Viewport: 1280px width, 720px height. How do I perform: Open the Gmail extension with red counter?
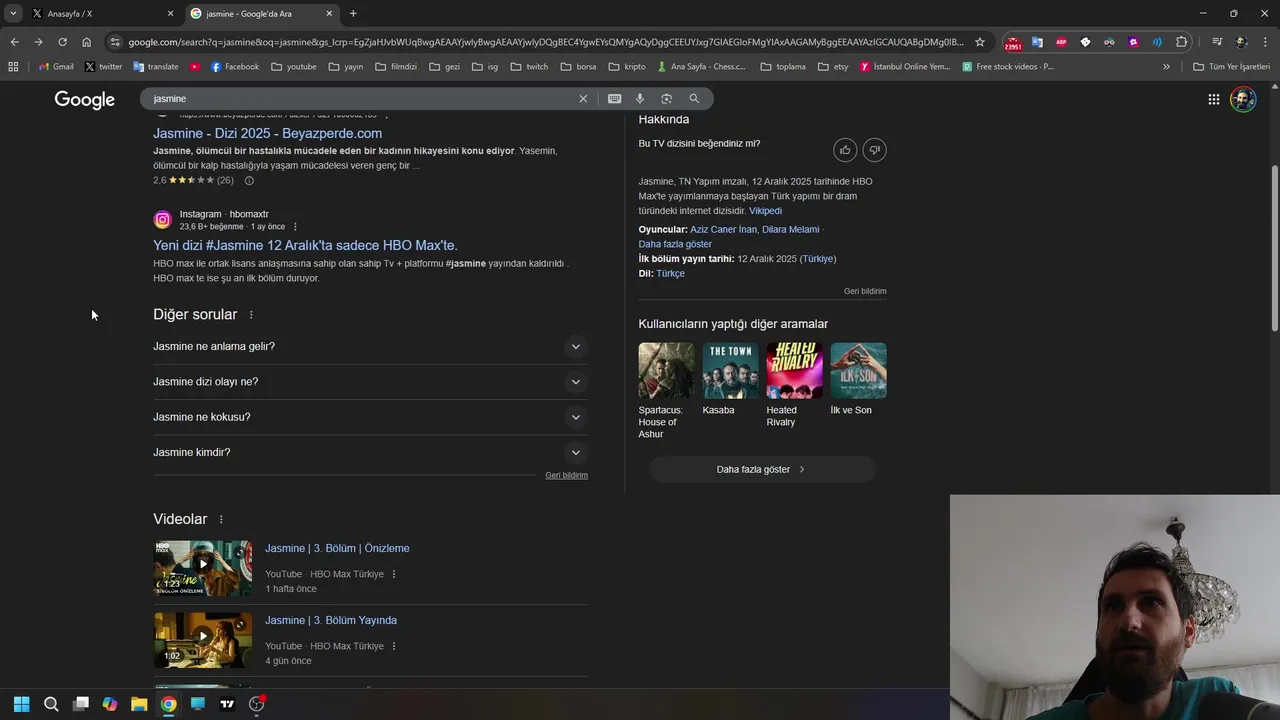point(1013,42)
